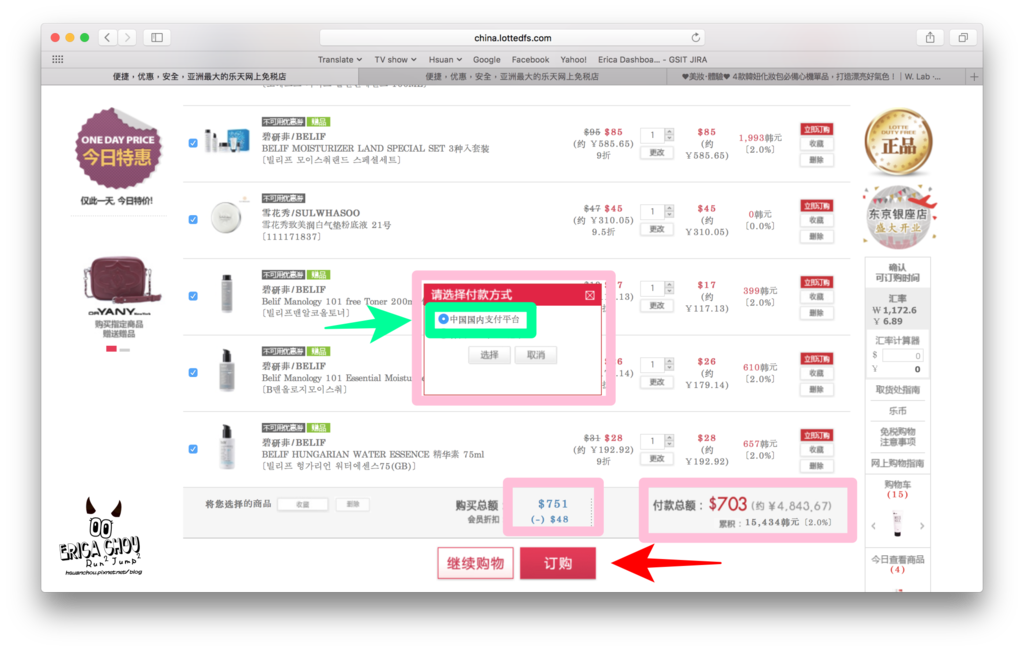This screenshot has height=651, width=1024.
Task: Uncheck BELIF Hungarian Water Essence checkbox
Action: tap(193, 449)
